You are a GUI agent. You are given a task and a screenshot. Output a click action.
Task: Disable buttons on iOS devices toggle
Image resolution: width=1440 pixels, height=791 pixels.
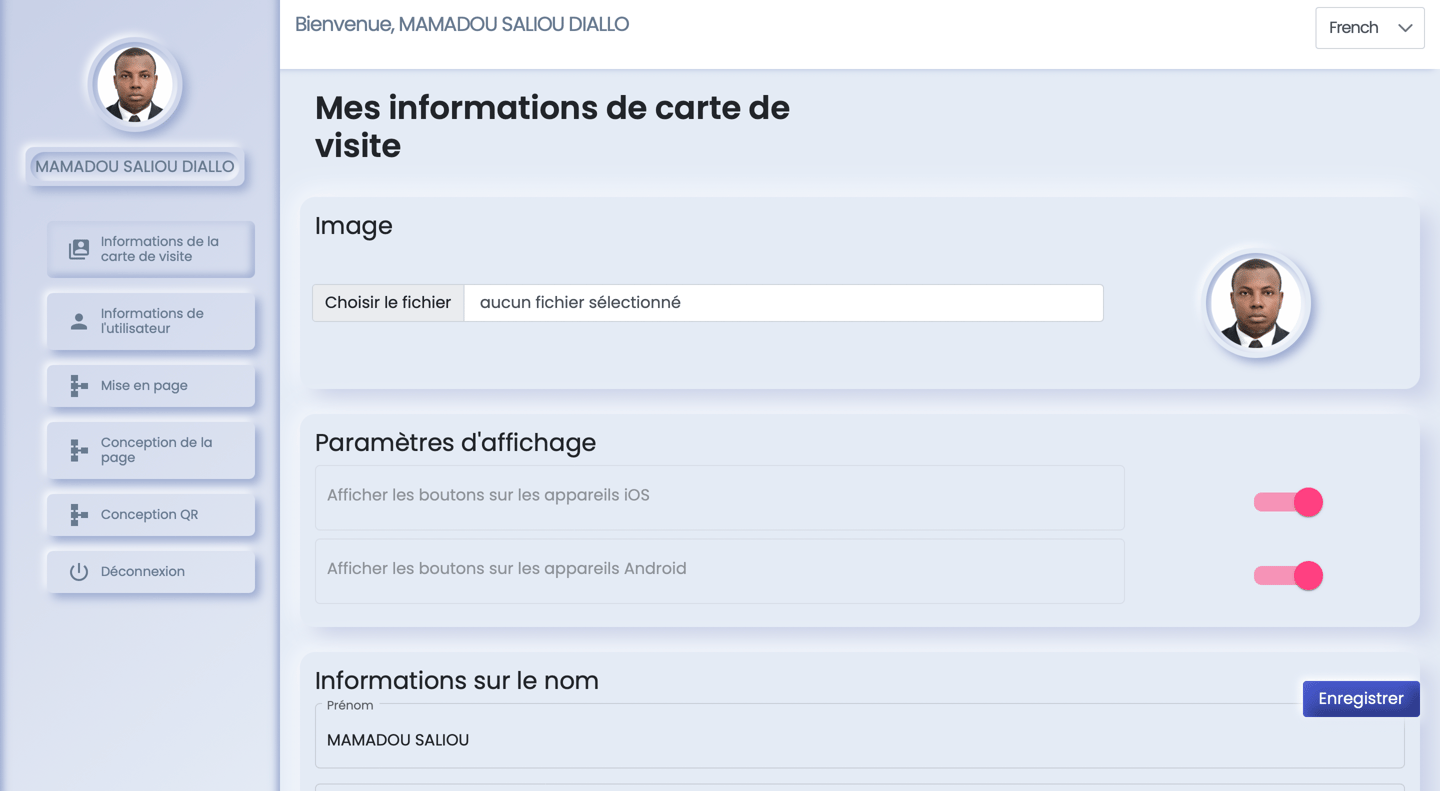click(x=1288, y=502)
